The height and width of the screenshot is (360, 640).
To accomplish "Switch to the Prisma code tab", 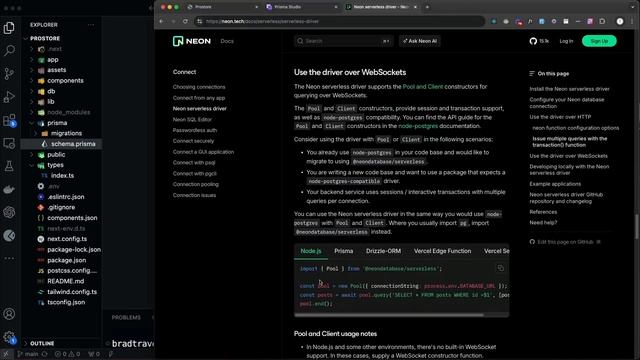I will 344,251.
